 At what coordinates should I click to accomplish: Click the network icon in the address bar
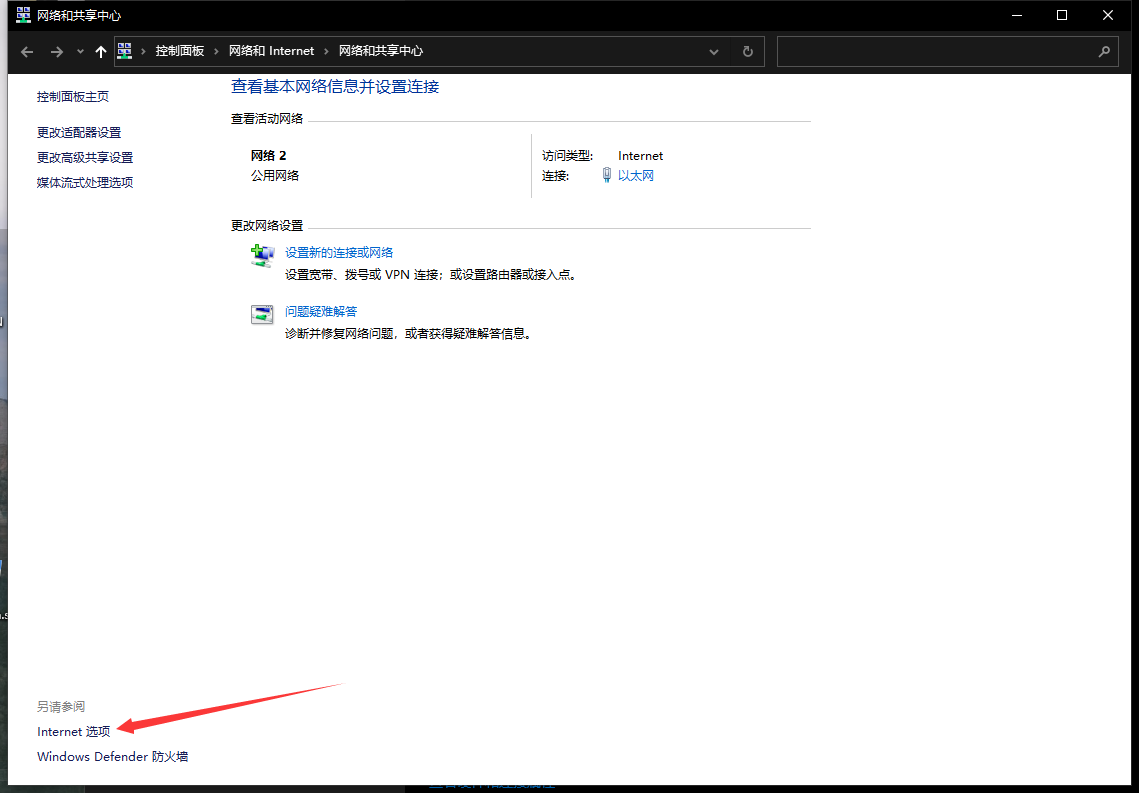coord(124,51)
